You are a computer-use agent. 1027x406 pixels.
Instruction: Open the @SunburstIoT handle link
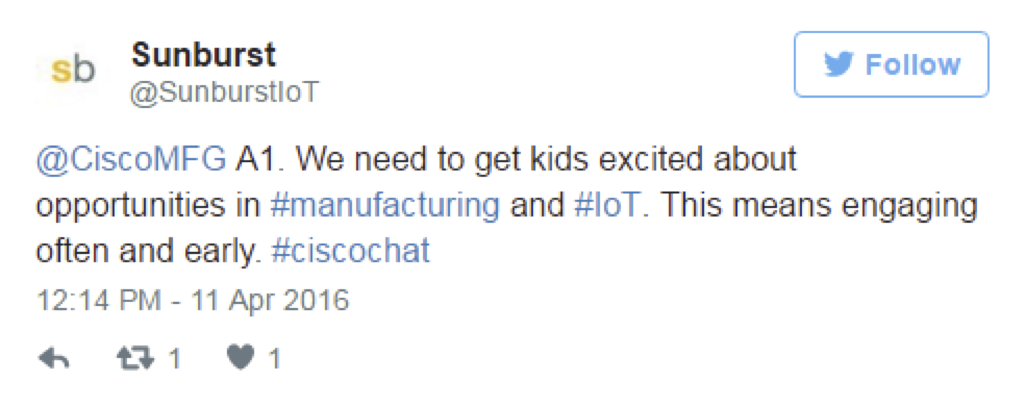point(224,93)
